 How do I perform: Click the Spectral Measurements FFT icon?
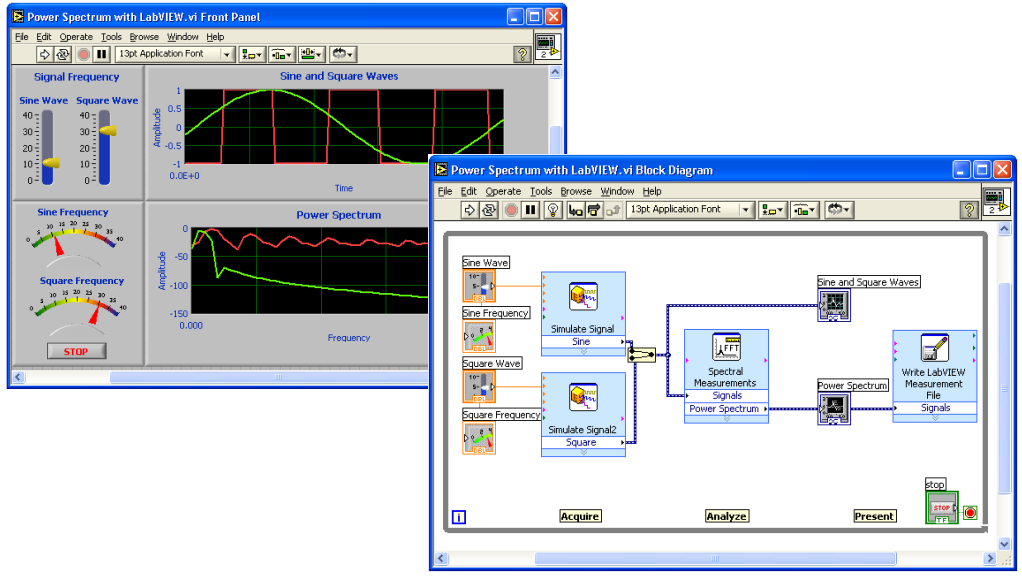pos(725,348)
